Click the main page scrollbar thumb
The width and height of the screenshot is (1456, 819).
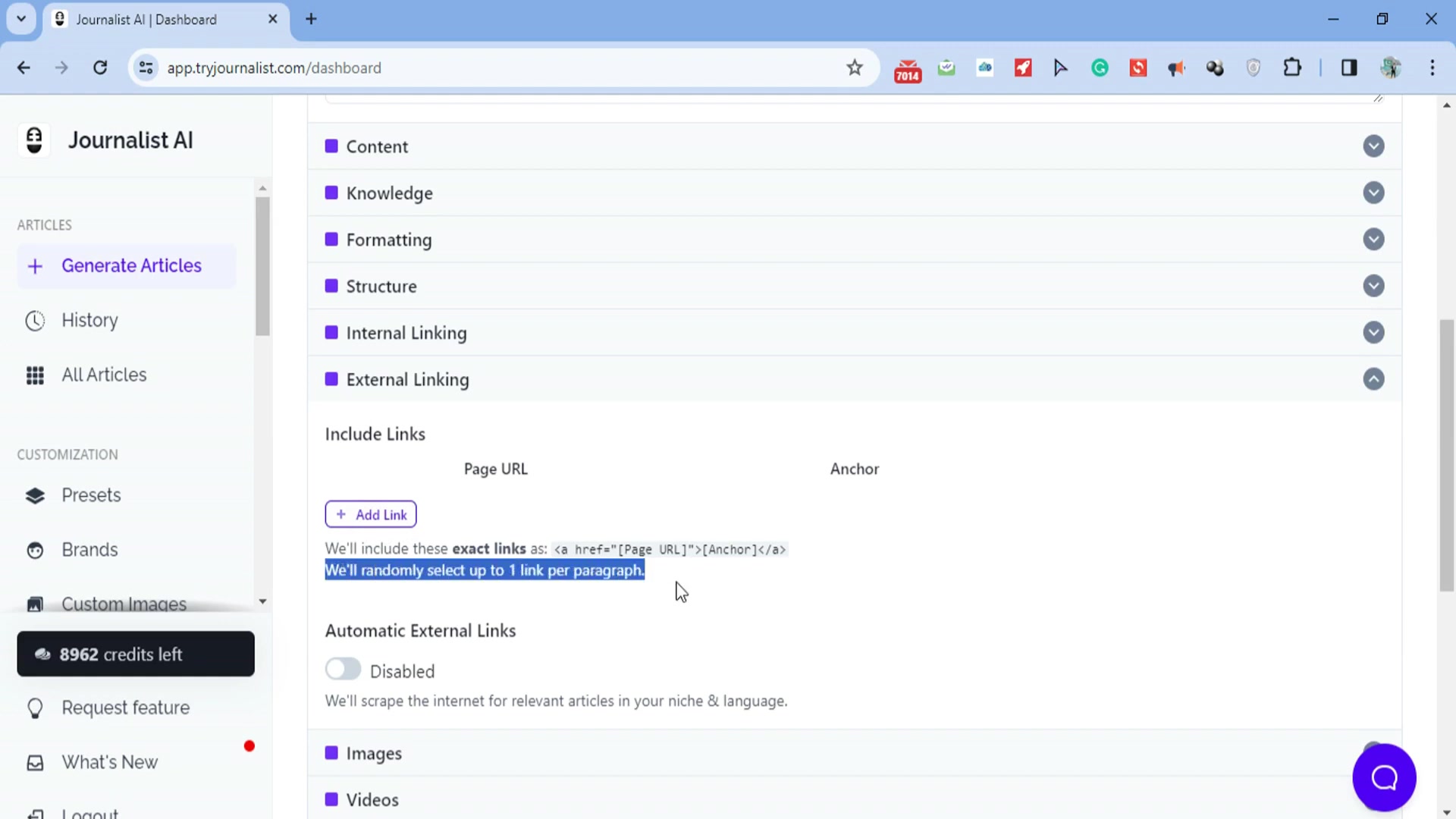[x=1446, y=455]
